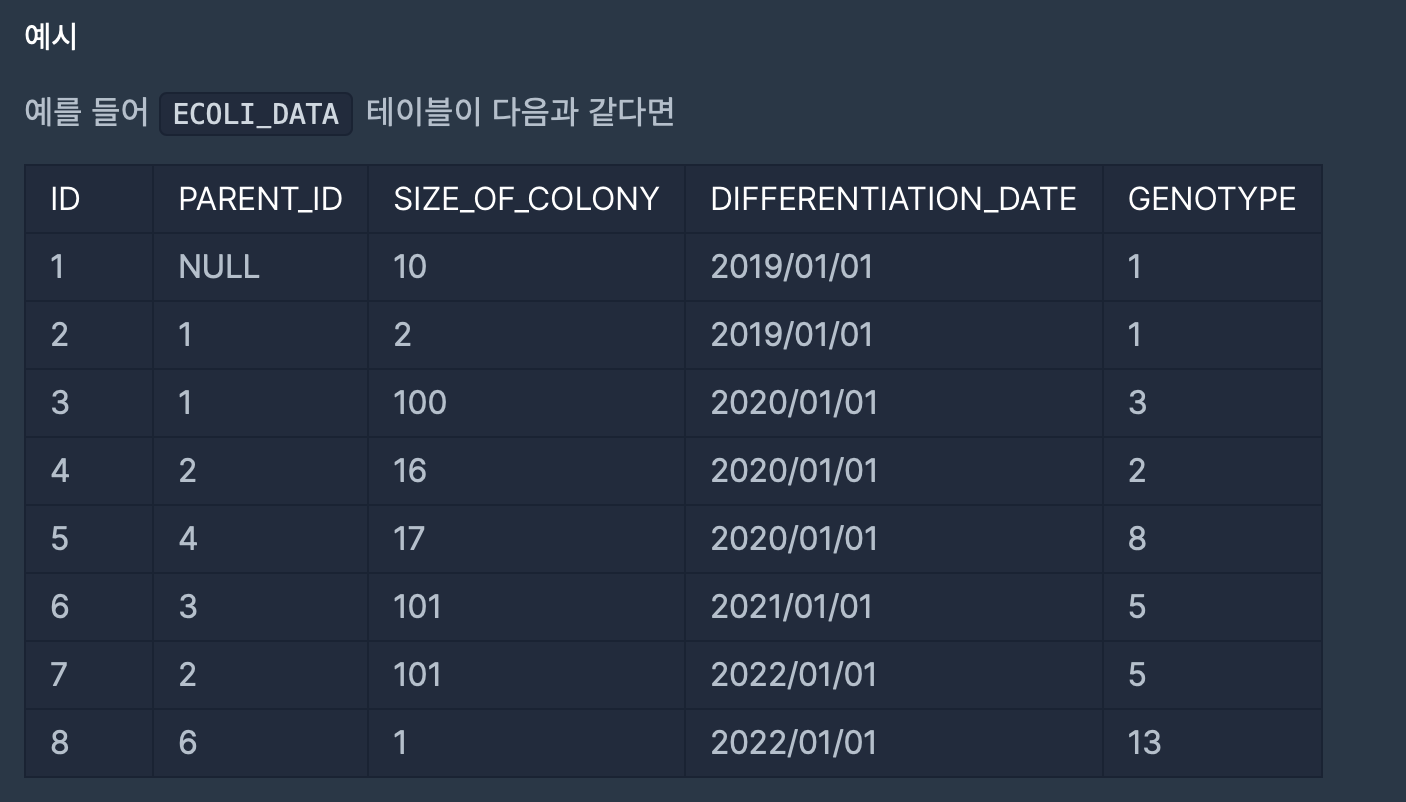Click the GENOTYPE column header
Viewport: 1406px width, 802px height.
pyautogui.click(x=1212, y=199)
